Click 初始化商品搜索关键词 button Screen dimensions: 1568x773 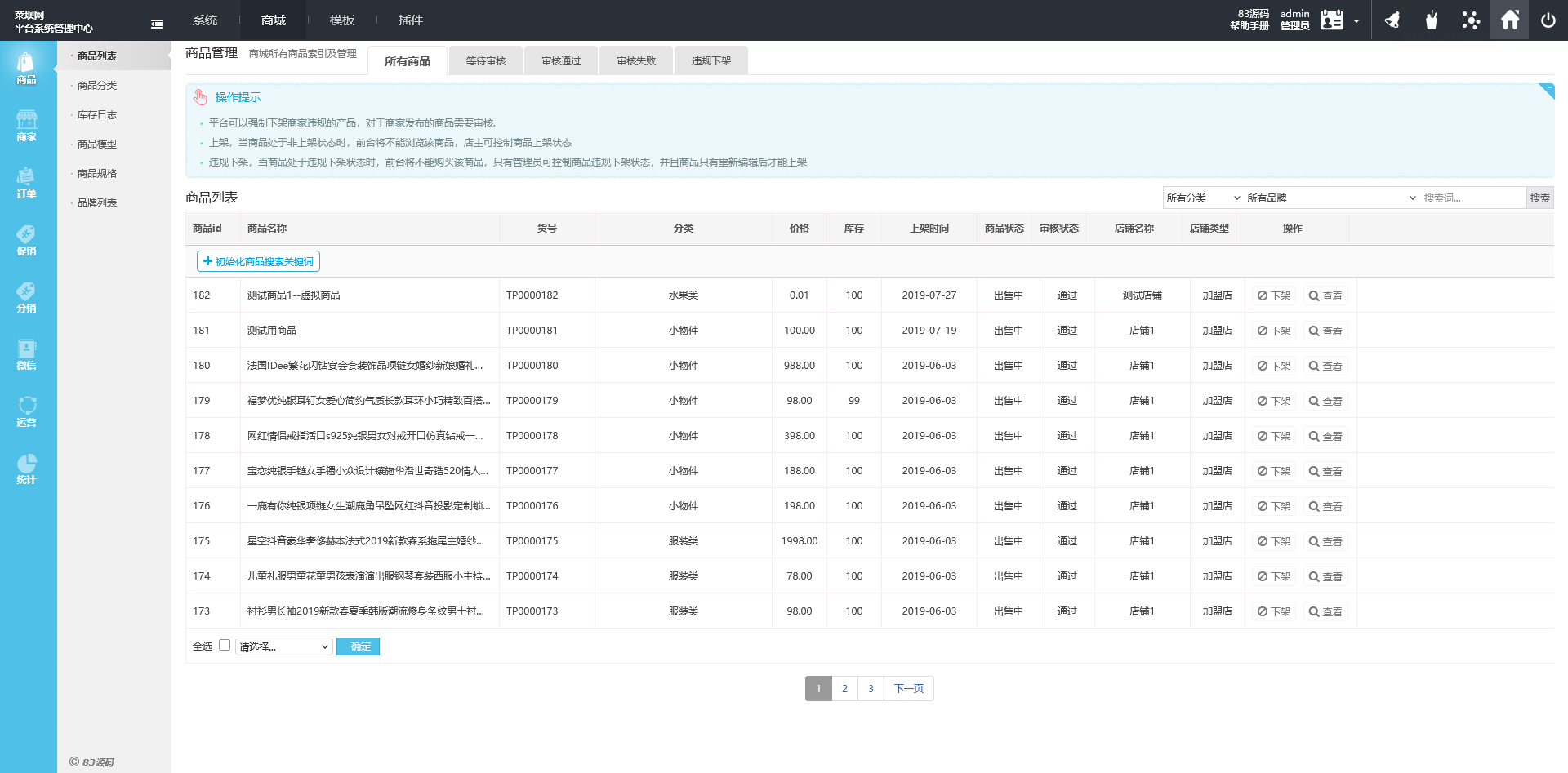point(258,261)
